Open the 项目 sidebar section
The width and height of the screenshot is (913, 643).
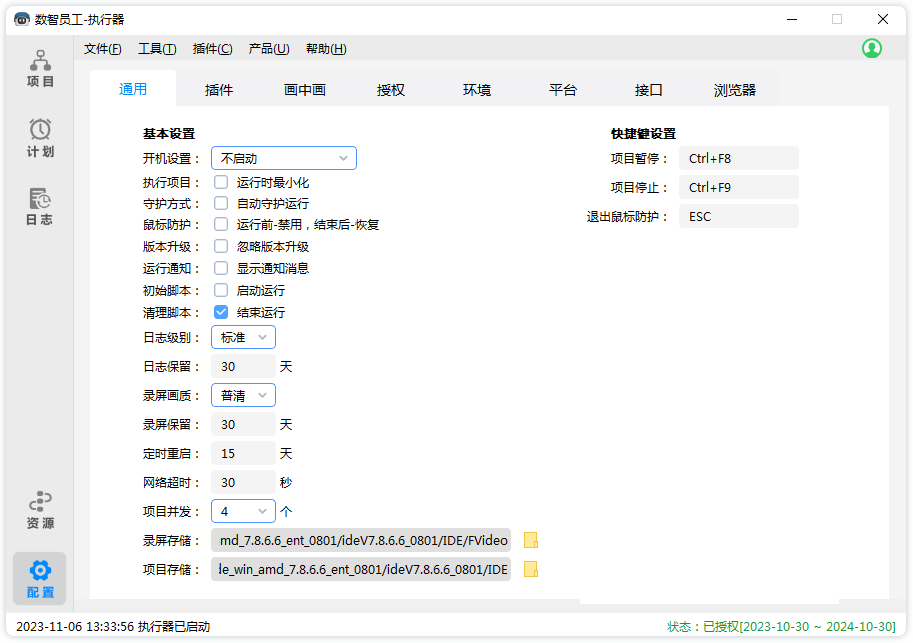40,68
